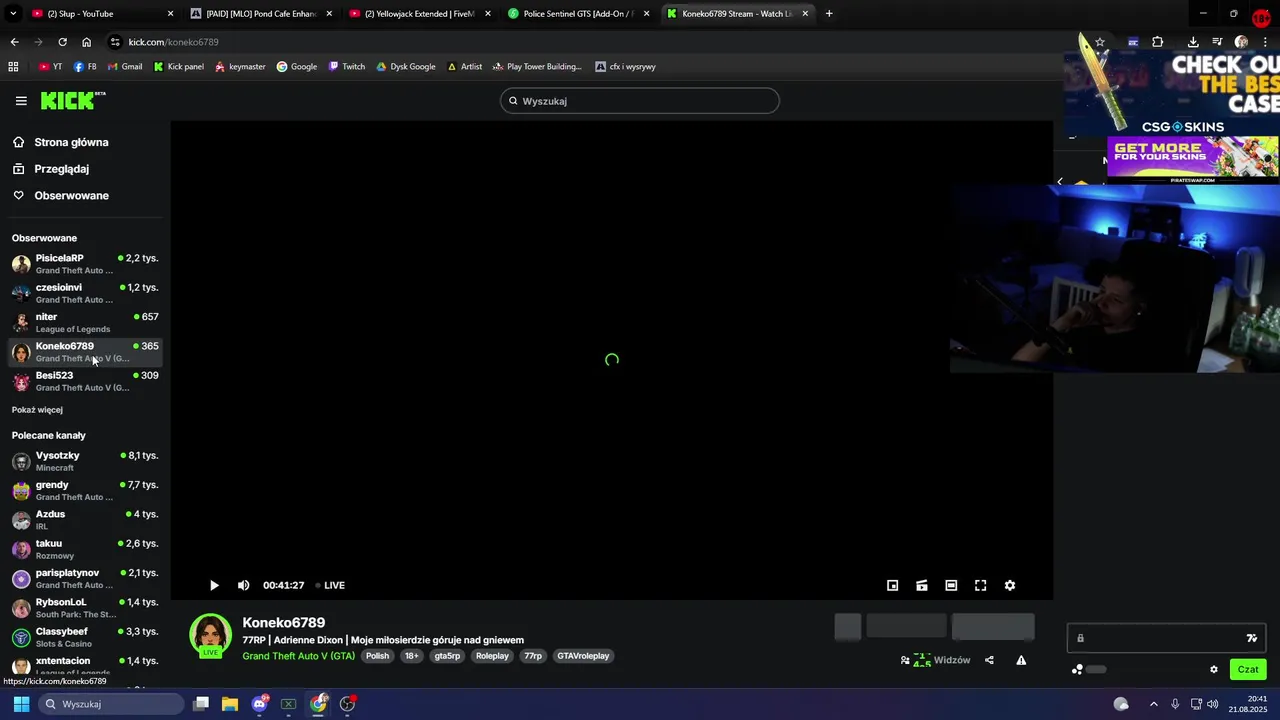Focus the Kick Wyszukaj search field

[x=640, y=101]
